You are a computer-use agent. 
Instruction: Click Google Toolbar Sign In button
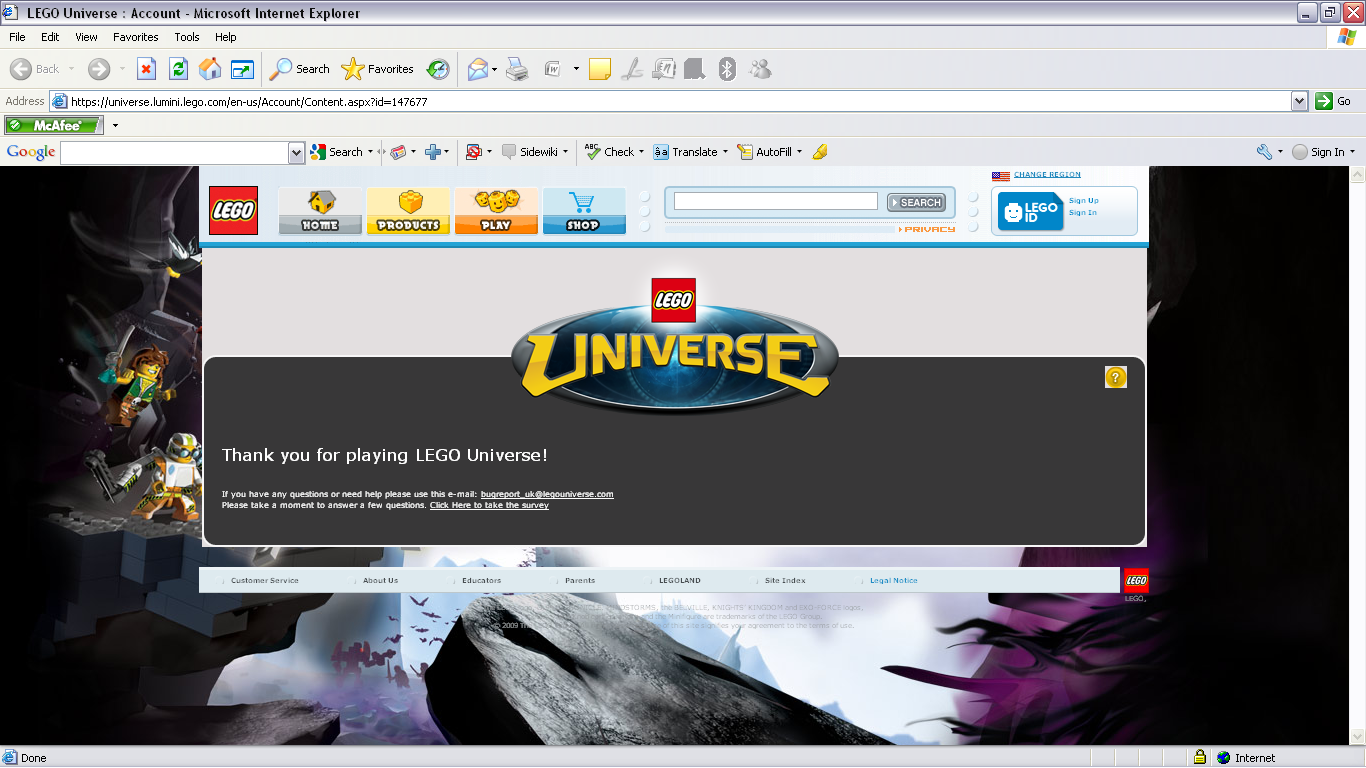point(1318,152)
